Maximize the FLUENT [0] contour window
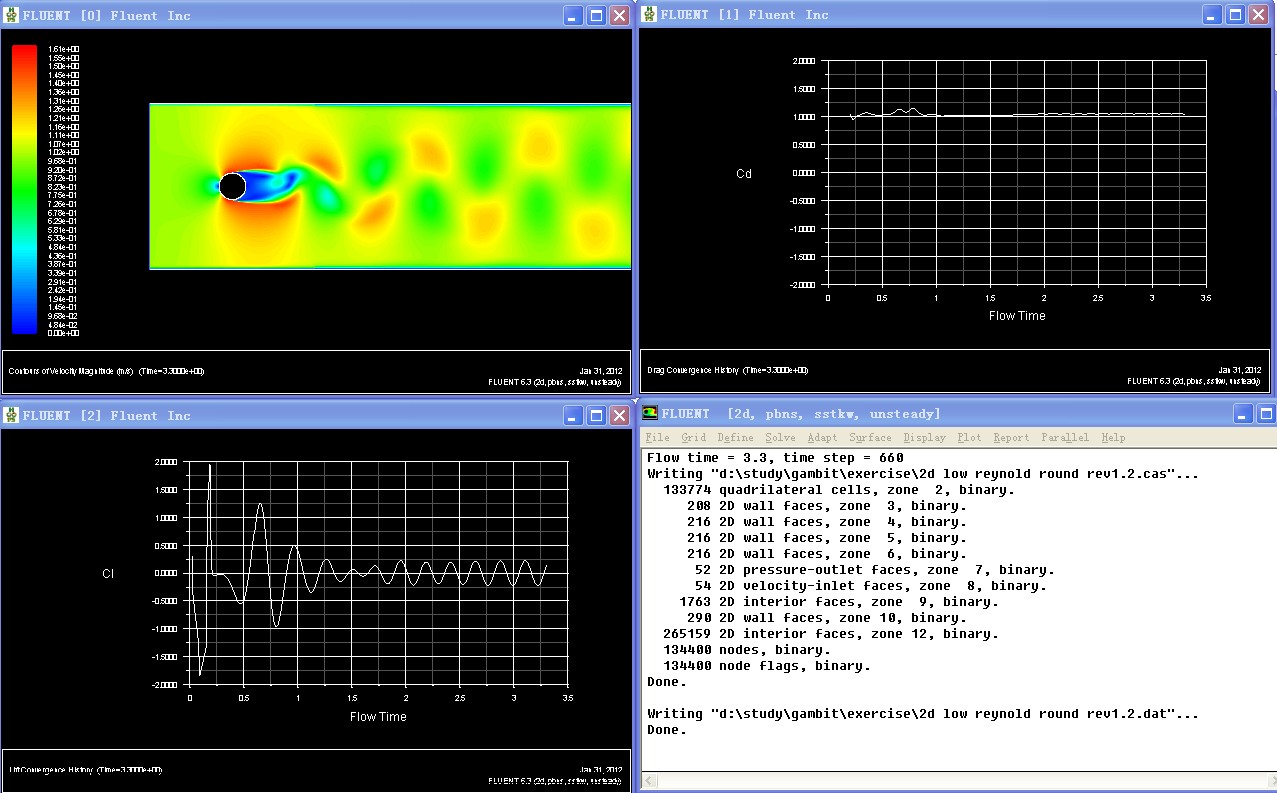The height and width of the screenshot is (793, 1277). tap(596, 15)
